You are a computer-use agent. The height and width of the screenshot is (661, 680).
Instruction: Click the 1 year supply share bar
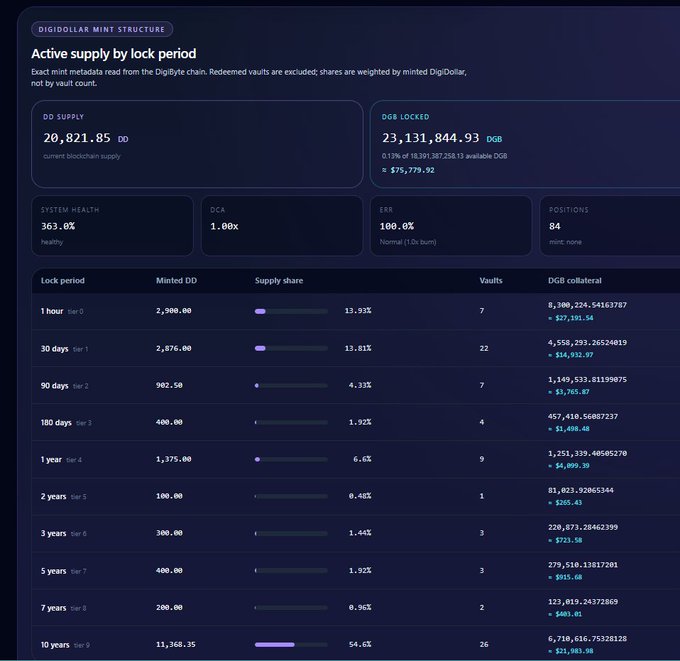pyautogui.click(x=291, y=459)
